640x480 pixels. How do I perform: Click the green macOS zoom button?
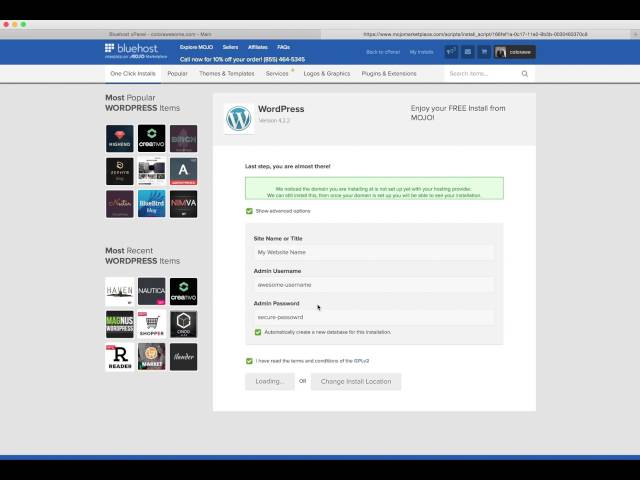[x=23, y=24]
